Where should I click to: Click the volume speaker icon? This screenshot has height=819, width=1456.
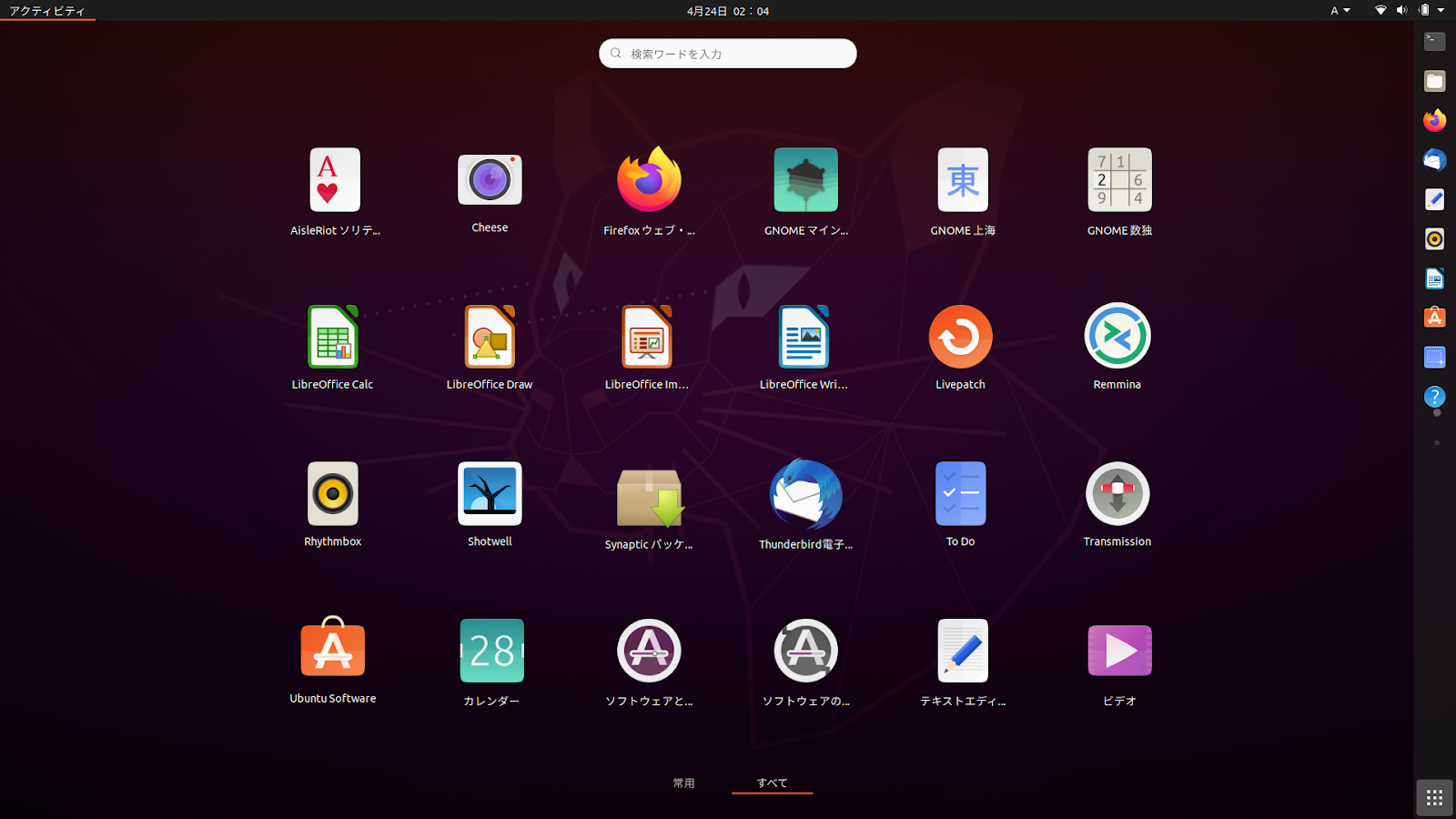pos(1401,11)
